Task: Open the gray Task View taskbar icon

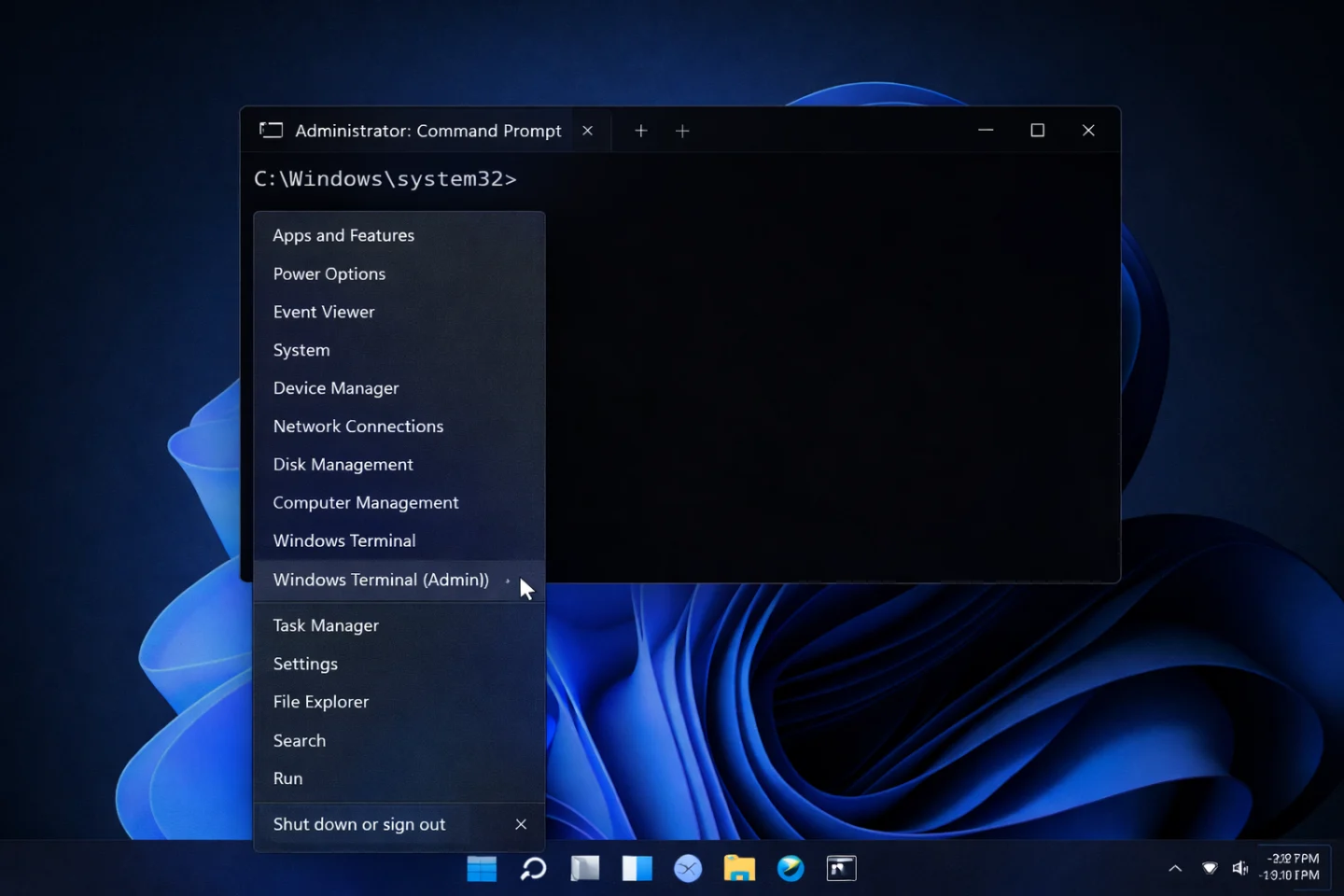Action: 585,869
